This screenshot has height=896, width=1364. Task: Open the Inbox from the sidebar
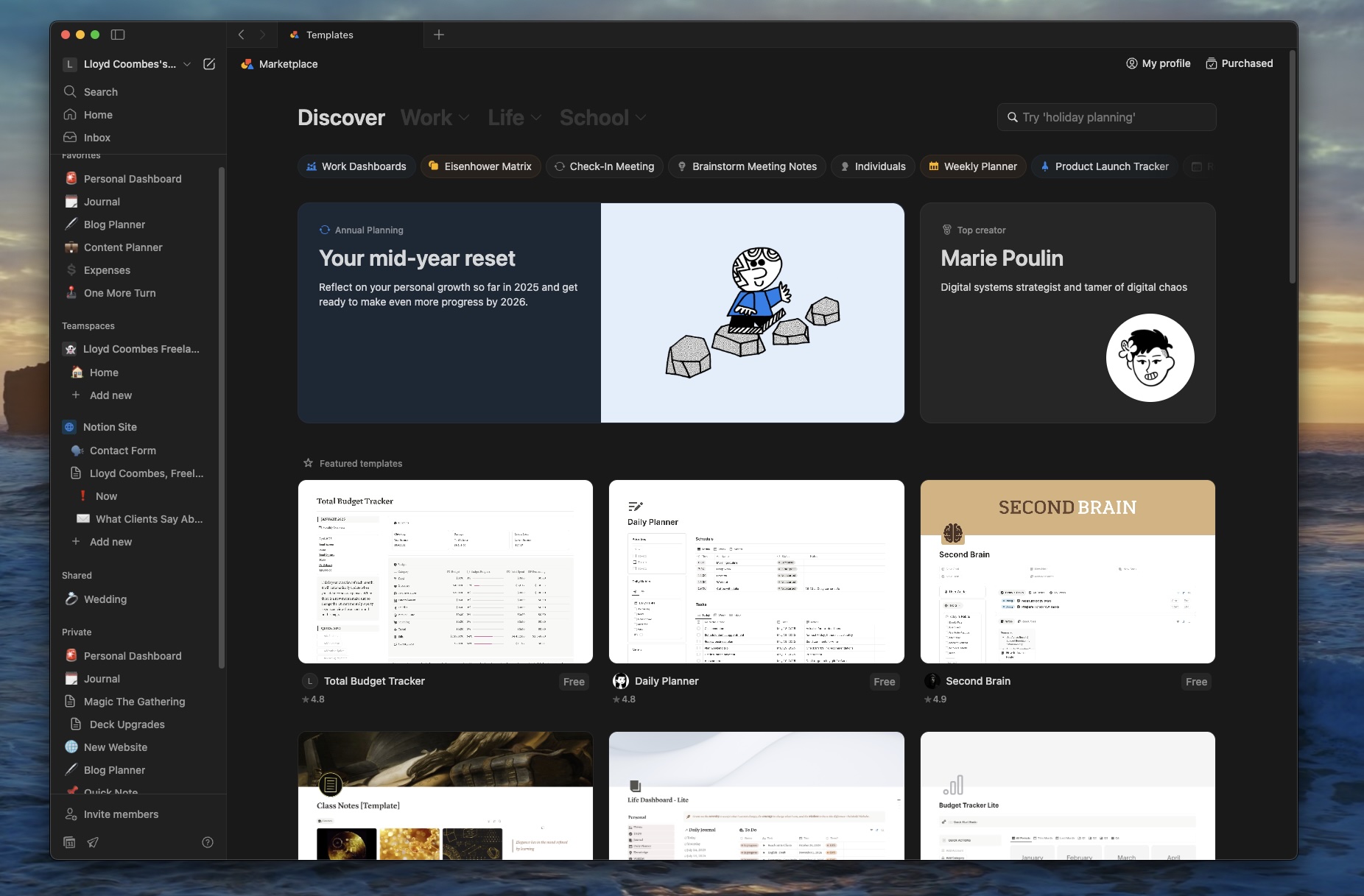tap(96, 137)
